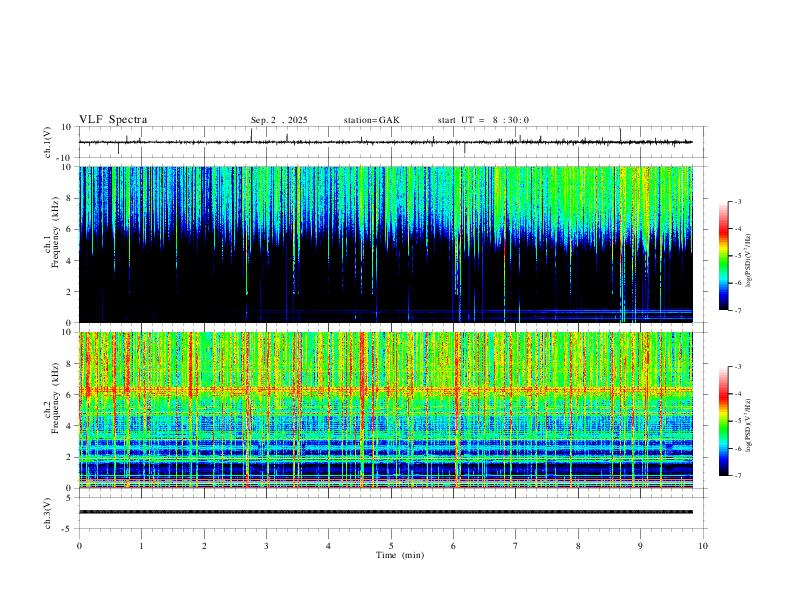The height and width of the screenshot is (612, 792).
Task: Click time axis tick label '7'
Action: [516, 546]
